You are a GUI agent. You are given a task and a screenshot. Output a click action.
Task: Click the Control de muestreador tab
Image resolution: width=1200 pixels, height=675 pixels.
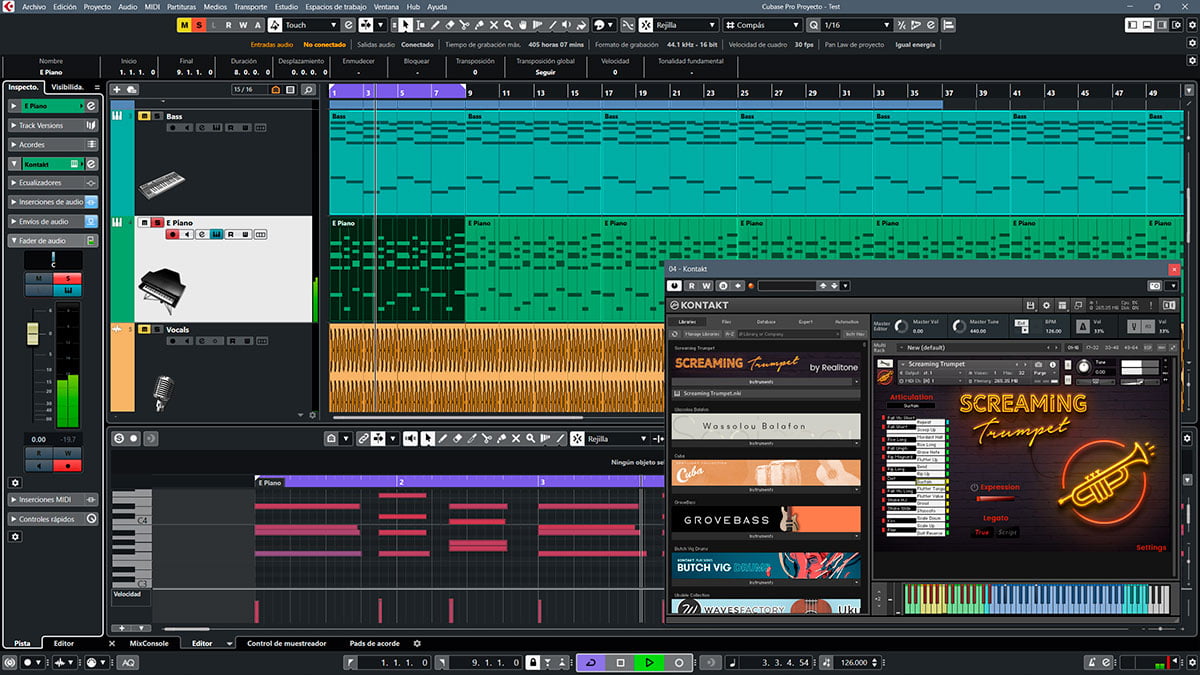point(287,643)
